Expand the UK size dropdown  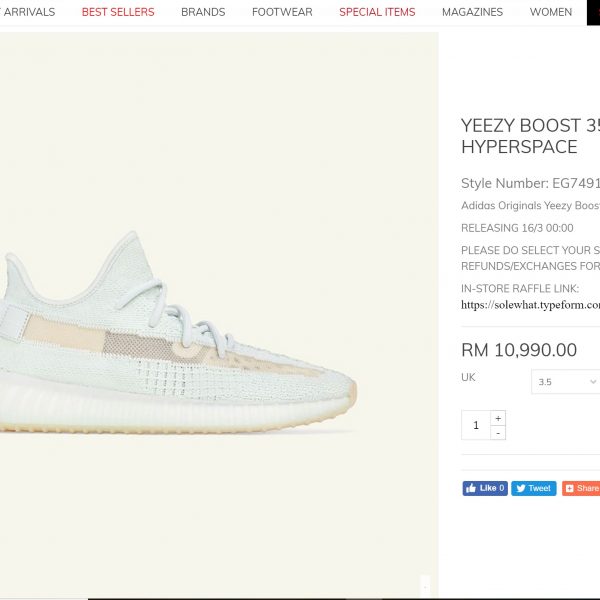click(x=566, y=382)
